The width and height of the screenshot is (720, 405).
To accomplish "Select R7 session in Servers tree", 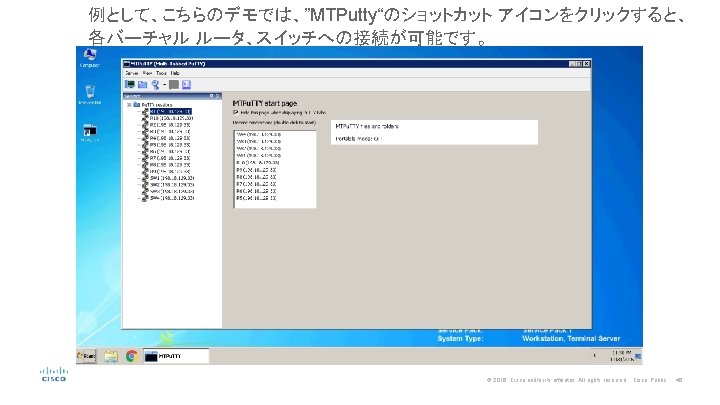I will (170, 158).
